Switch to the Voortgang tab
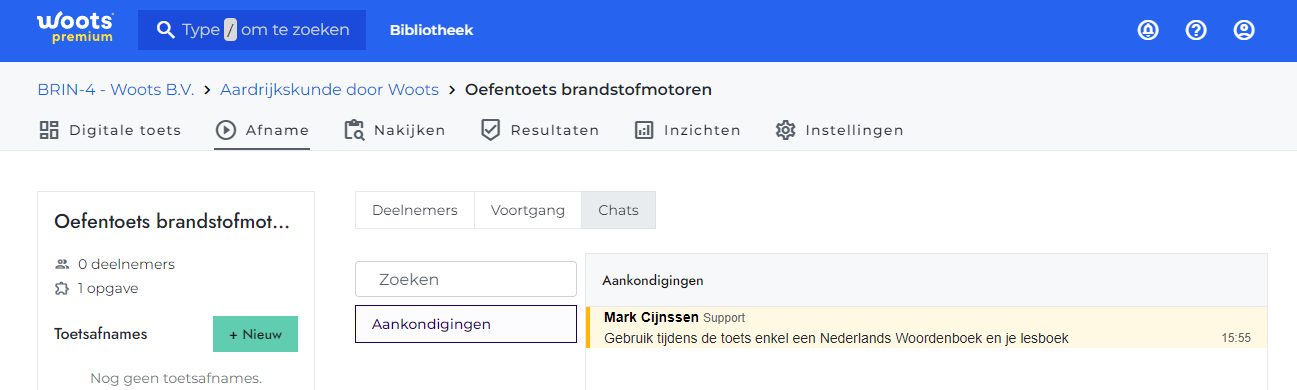The width and height of the screenshot is (1297, 390). pyautogui.click(x=528, y=210)
